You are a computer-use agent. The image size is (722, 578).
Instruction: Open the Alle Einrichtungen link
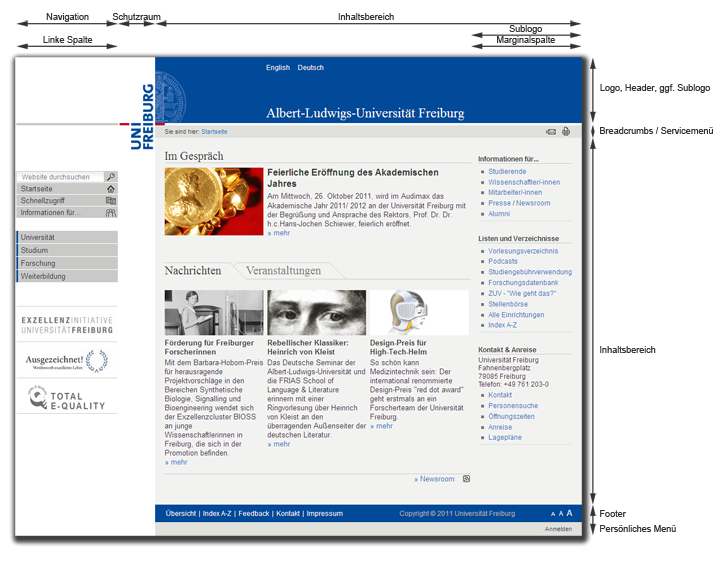(x=516, y=315)
